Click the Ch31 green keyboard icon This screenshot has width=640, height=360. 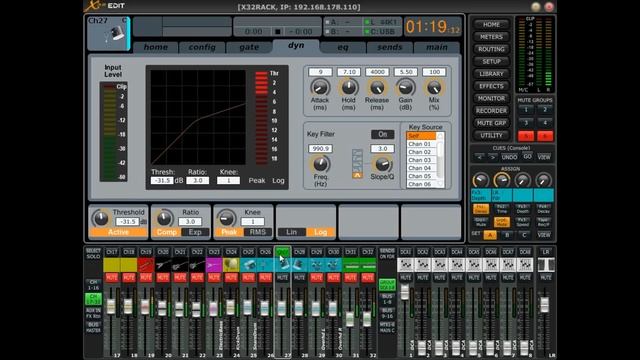click(x=351, y=265)
